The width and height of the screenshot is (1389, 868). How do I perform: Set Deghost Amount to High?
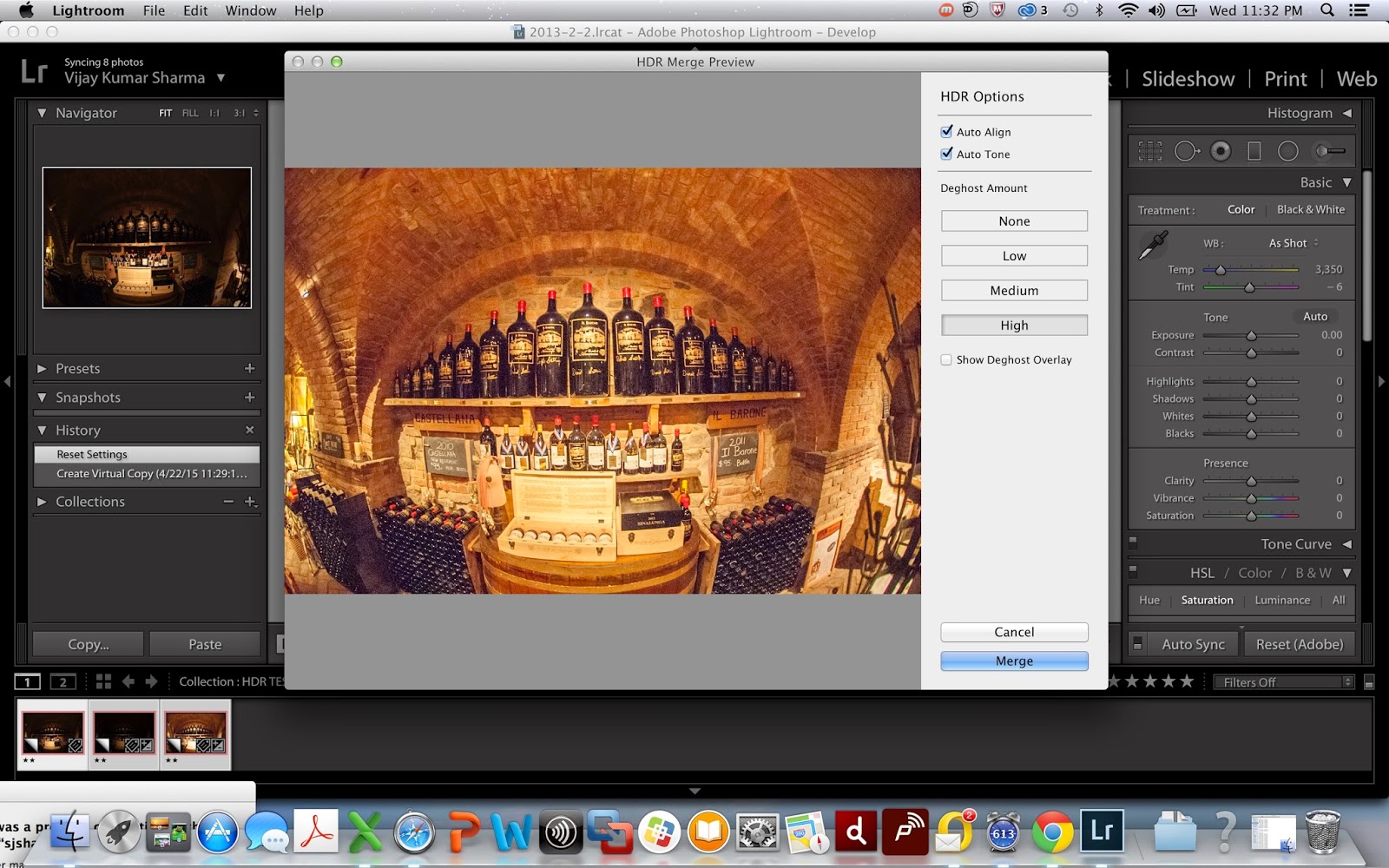point(1014,325)
